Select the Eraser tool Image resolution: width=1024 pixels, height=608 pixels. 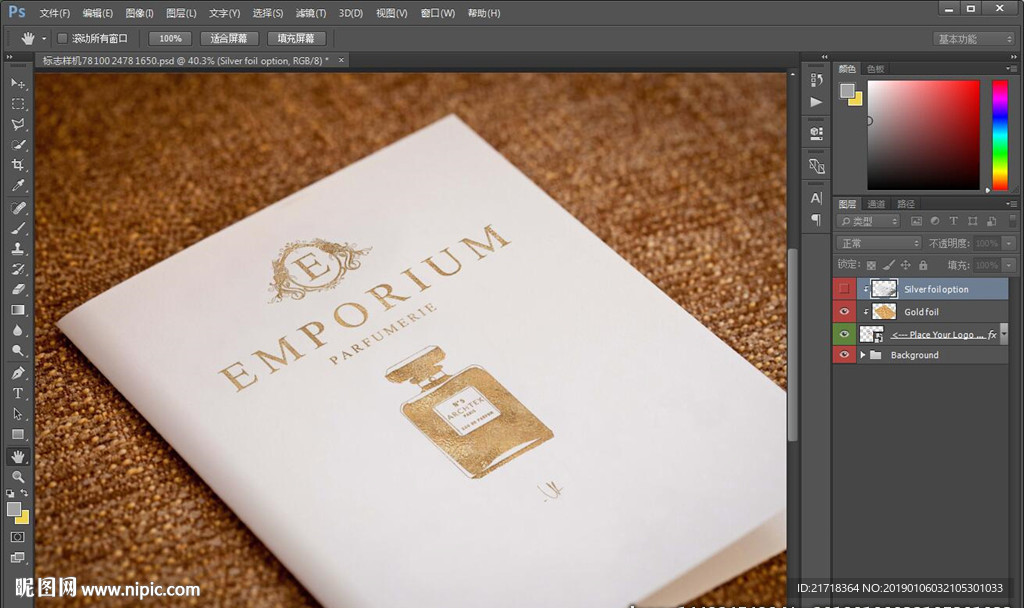tap(18, 289)
